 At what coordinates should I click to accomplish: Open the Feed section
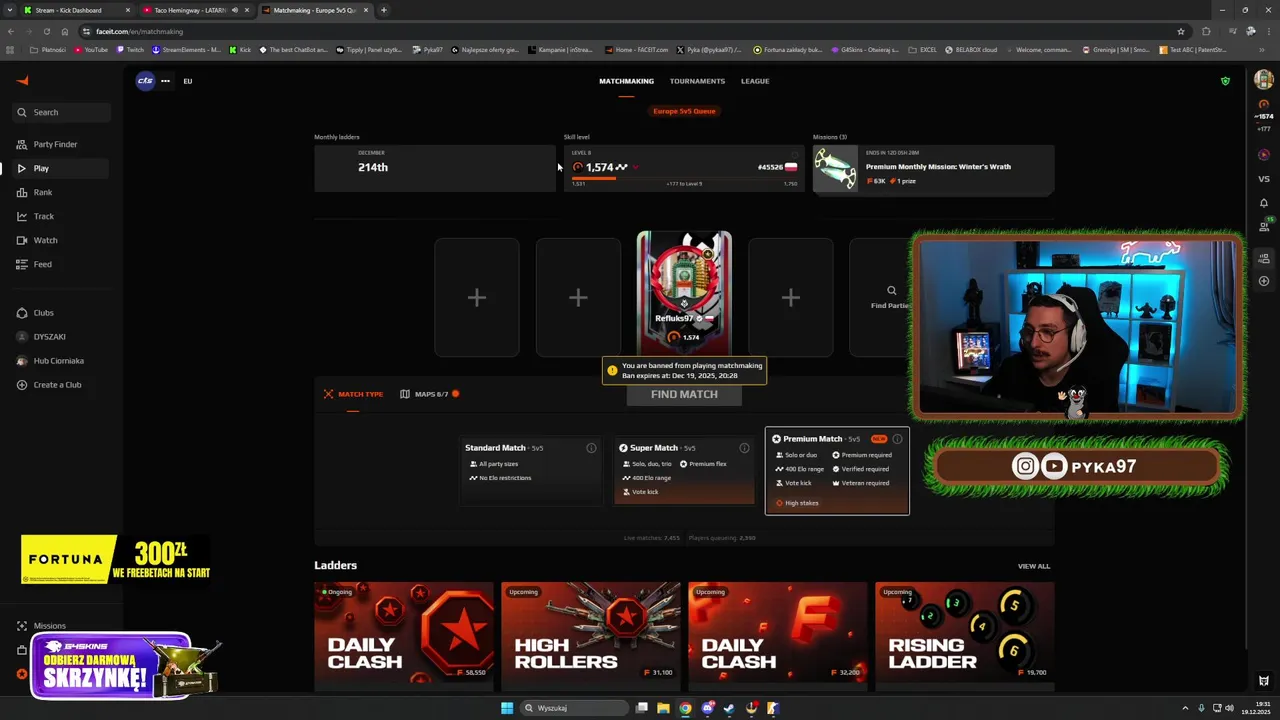pos(60,264)
